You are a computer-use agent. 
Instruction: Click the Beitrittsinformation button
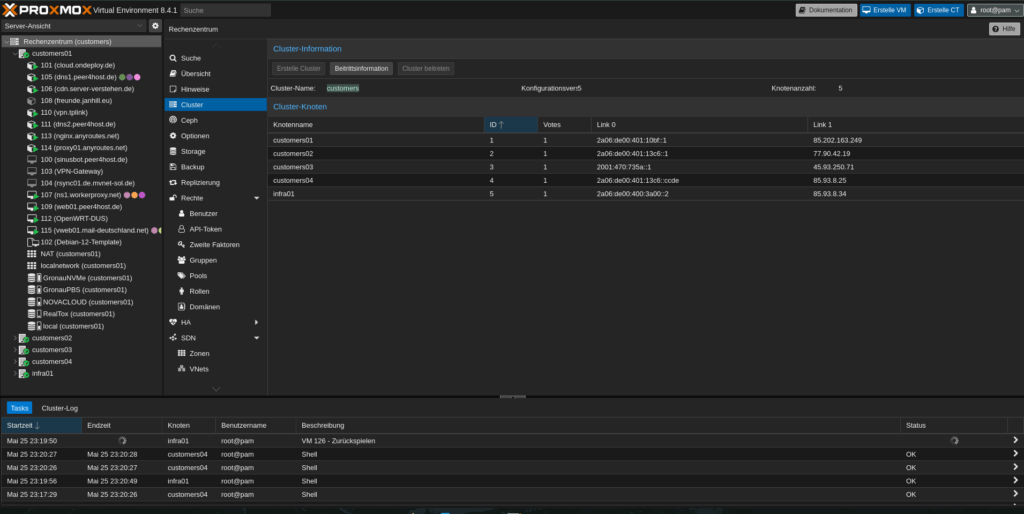pos(360,68)
